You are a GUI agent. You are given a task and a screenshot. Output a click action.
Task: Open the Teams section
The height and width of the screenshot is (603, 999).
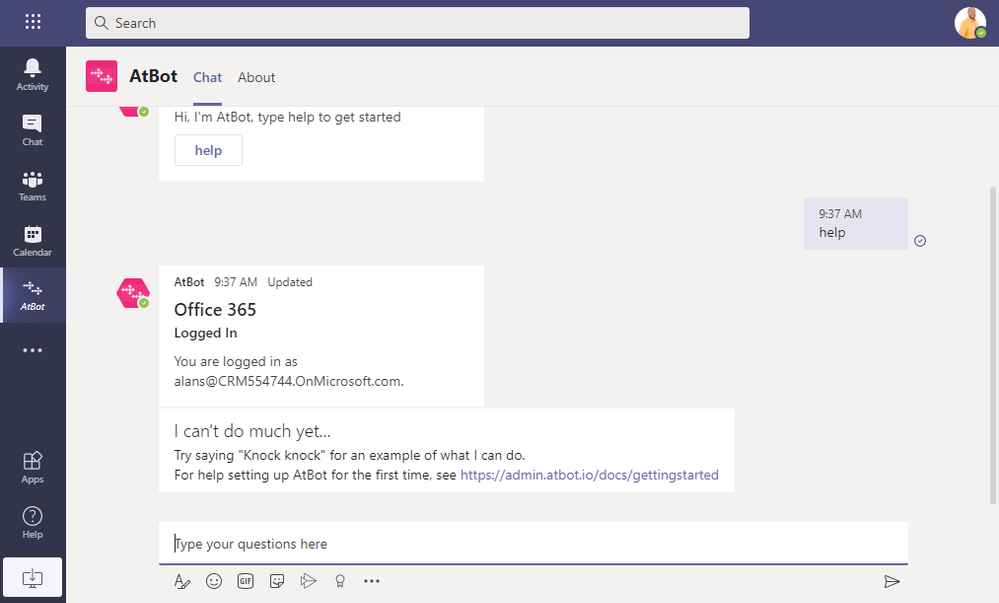pyautogui.click(x=32, y=185)
